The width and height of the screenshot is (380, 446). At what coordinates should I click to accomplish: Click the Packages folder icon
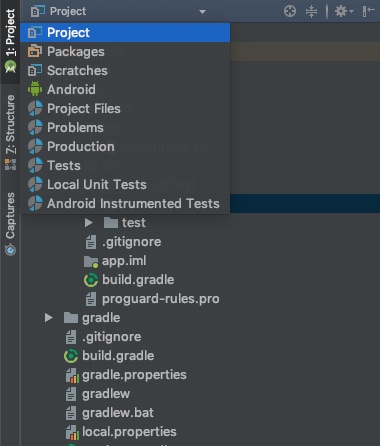tap(35, 51)
